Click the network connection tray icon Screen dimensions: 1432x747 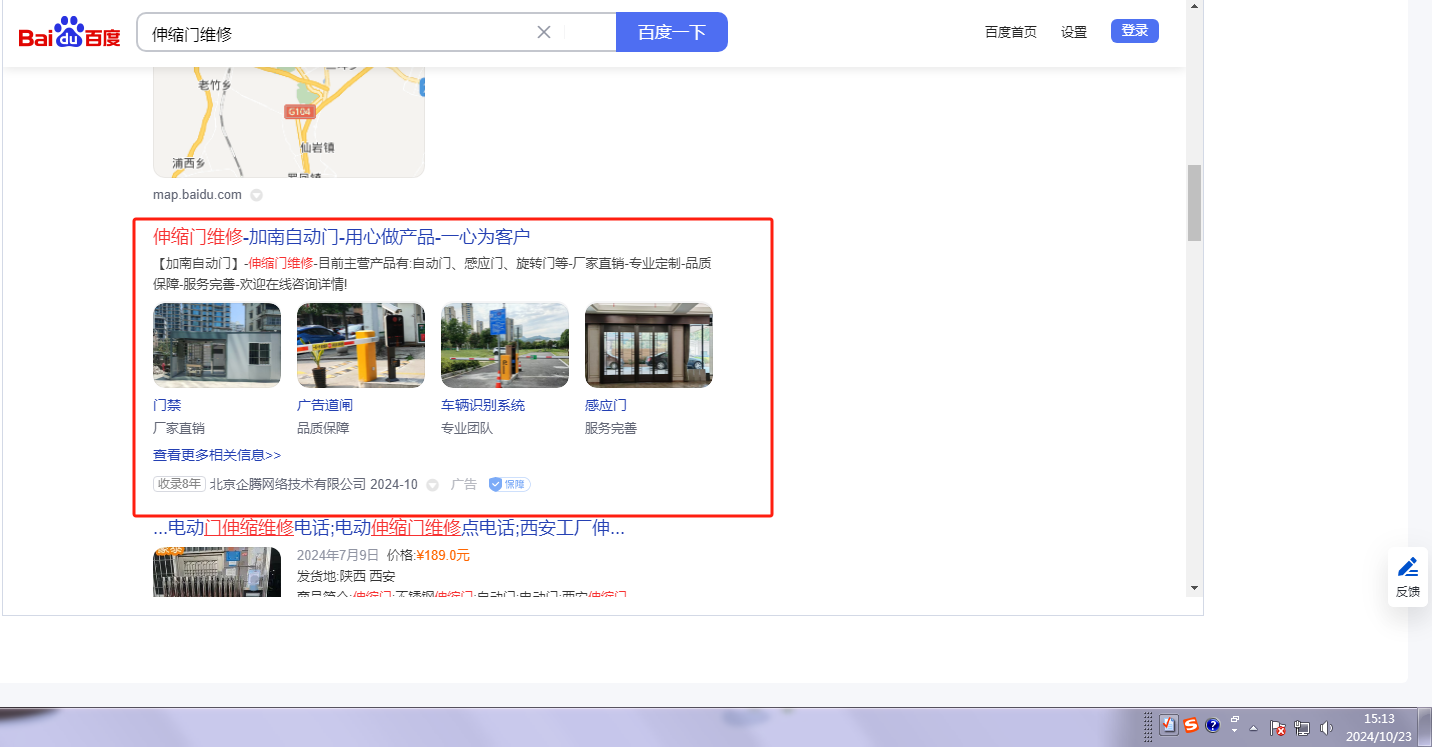click(x=1302, y=729)
